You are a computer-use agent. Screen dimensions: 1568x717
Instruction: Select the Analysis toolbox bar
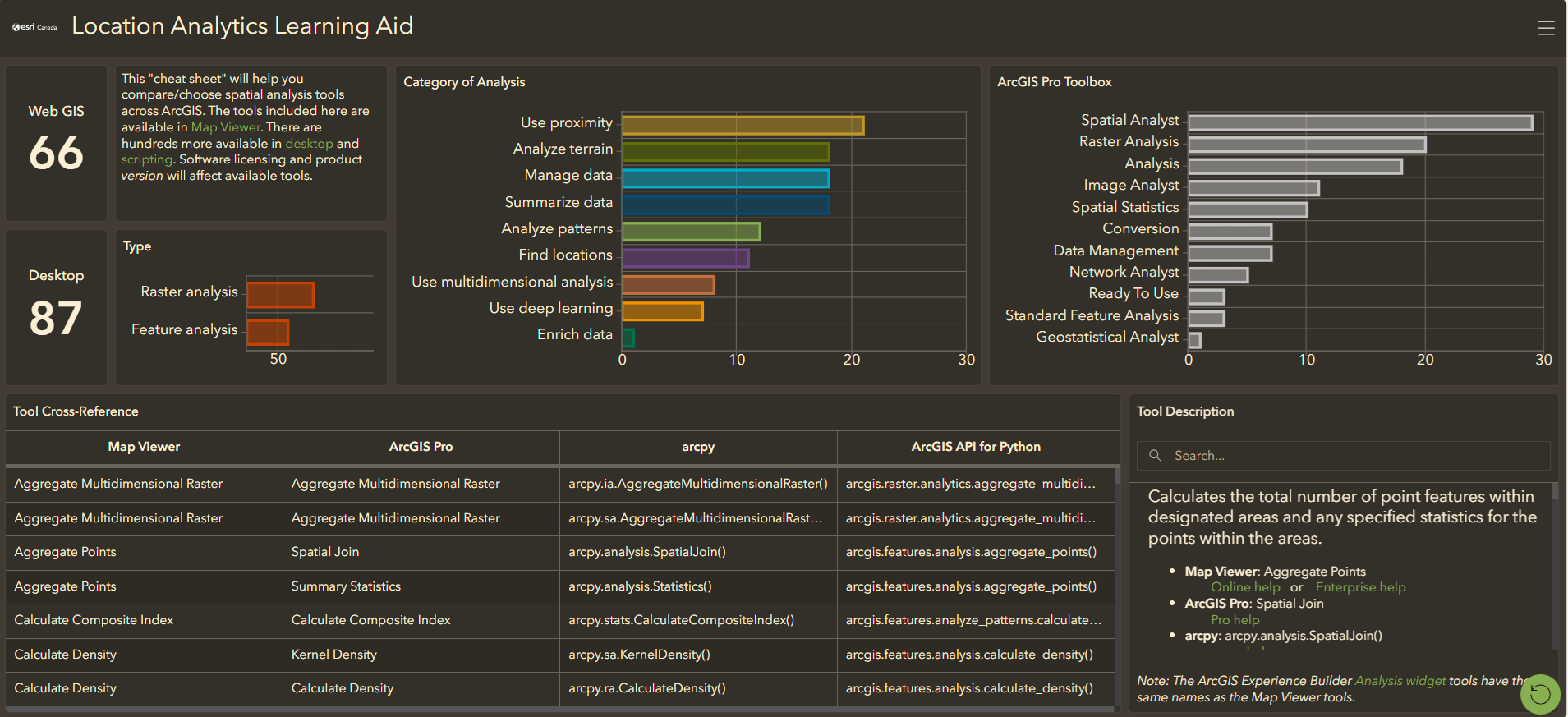[1295, 167]
